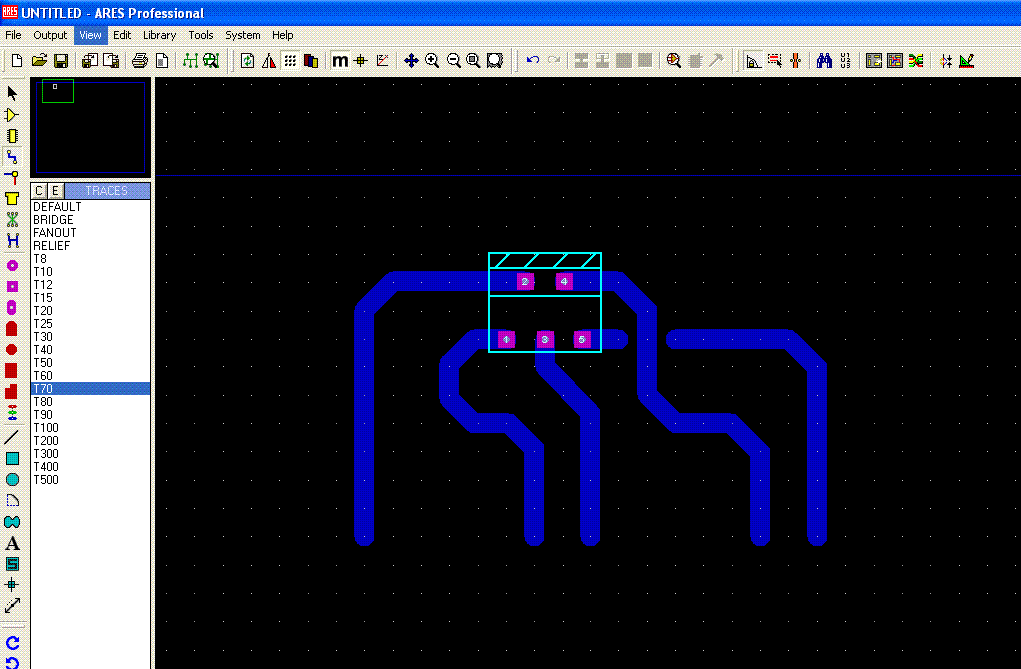Open the System menu
1021x669 pixels.
[242, 35]
